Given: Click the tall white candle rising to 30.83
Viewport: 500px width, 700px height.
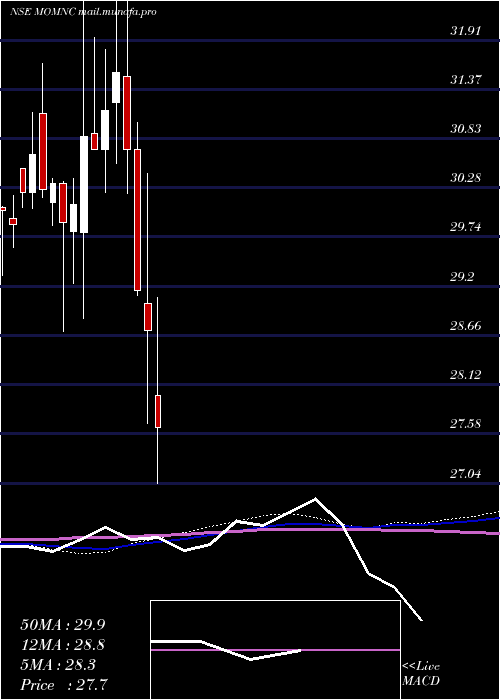Looking at the screenshot, I should [84, 184].
